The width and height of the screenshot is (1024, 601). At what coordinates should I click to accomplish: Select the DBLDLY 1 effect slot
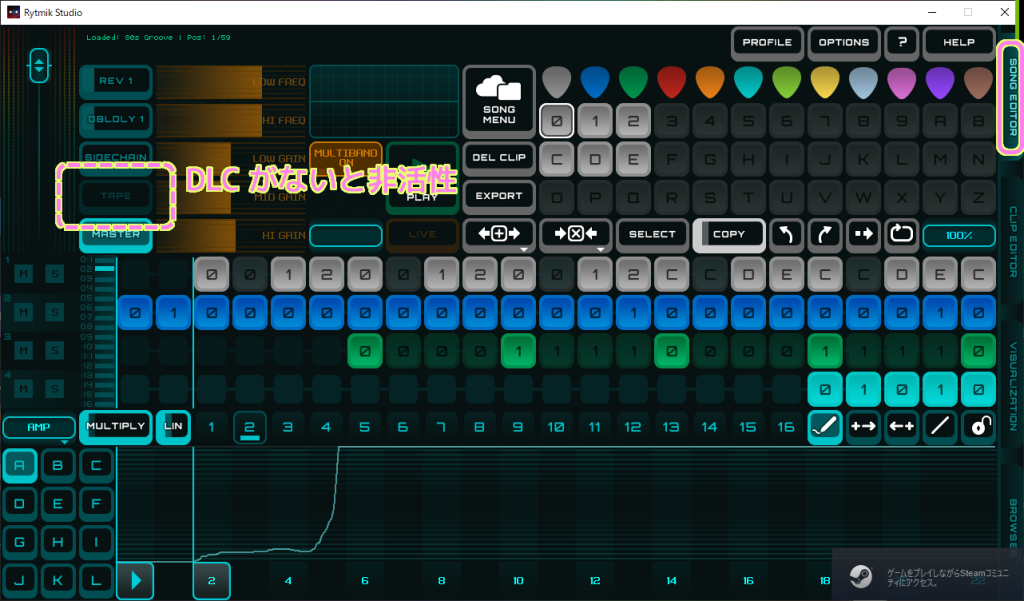pos(116,120)
